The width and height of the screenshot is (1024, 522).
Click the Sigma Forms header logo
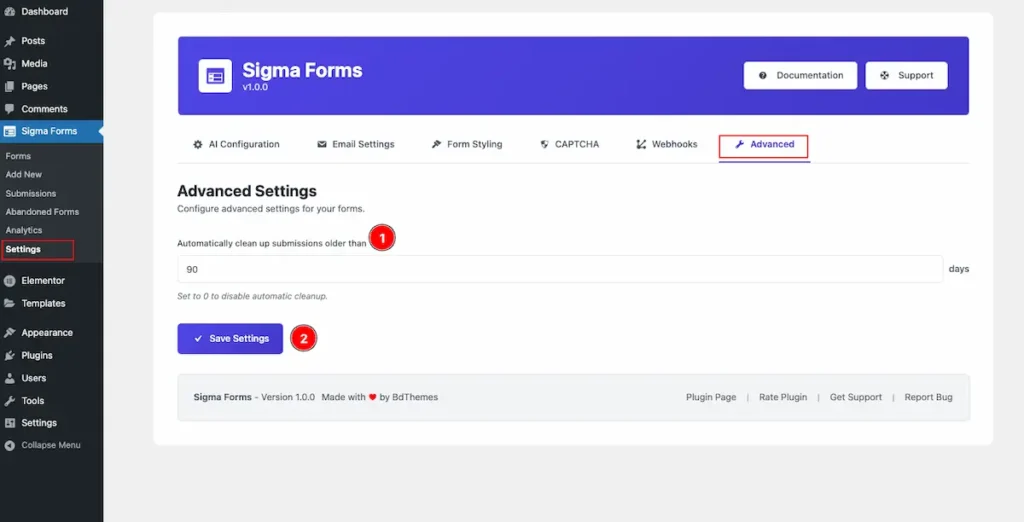tap(215, 76)
